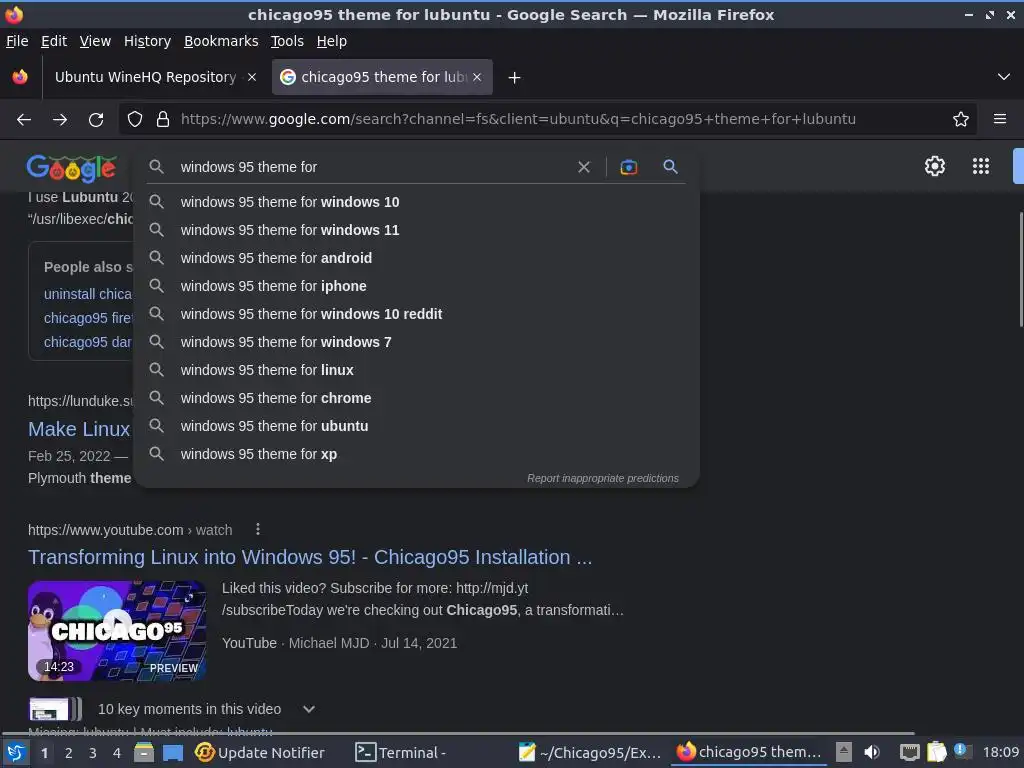Play the Chicago95 video preview thumbnail
This screenshot has width=1024, height=768.
tap(117, 631)
